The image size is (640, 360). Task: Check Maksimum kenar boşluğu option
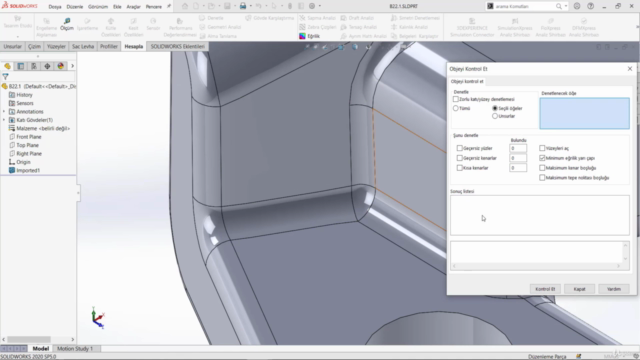(x=542, y=168)
